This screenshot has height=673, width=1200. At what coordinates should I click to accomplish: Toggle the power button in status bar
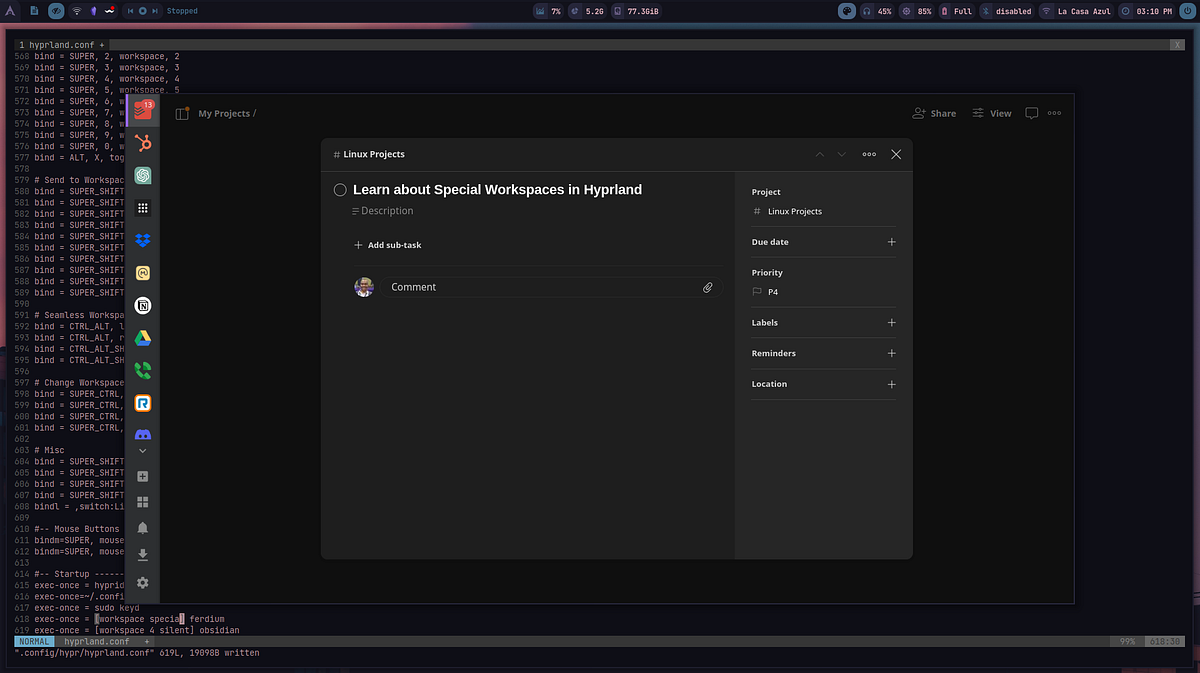[x=1186, y=11]
